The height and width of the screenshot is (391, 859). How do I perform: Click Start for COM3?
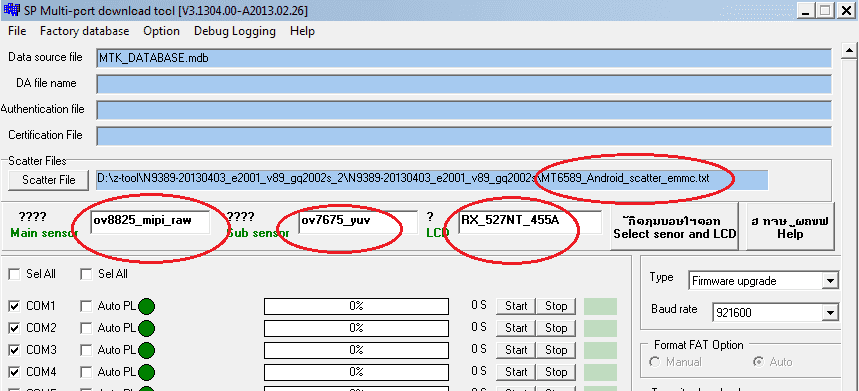516,350
